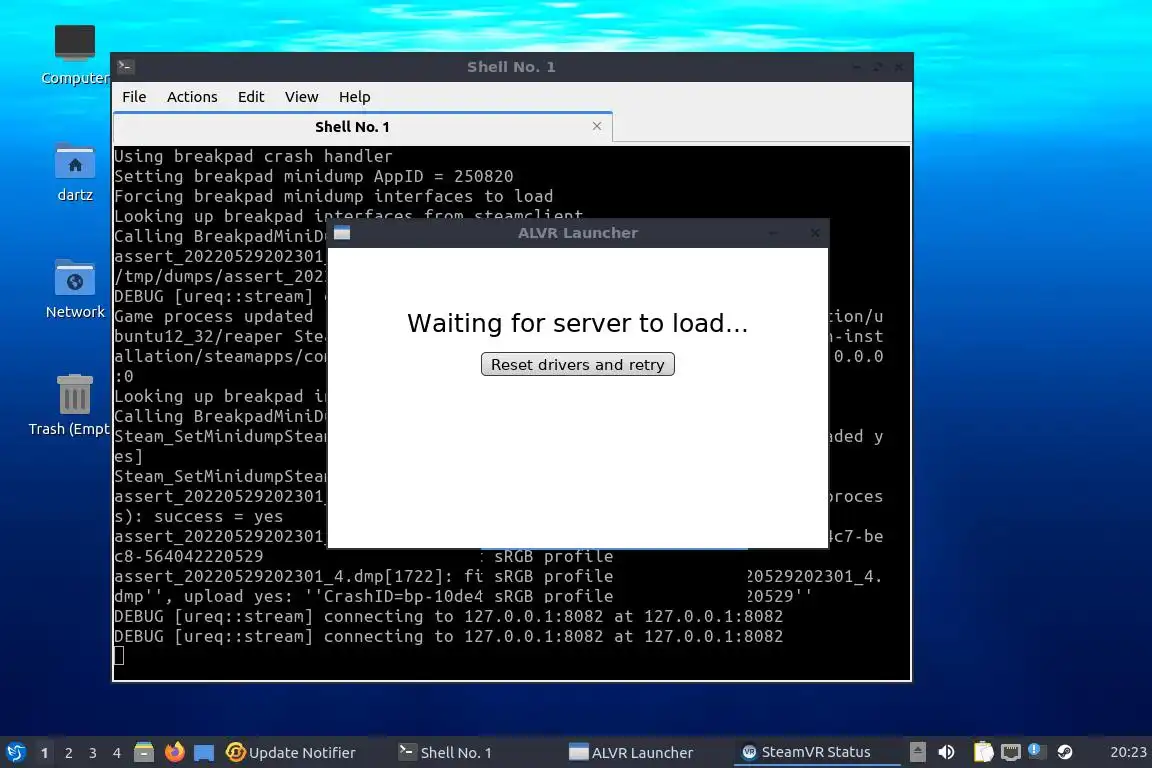The image size is (1152, 768).
Task: Launch Firefox from taskbar
Action: tap(174, 752)
